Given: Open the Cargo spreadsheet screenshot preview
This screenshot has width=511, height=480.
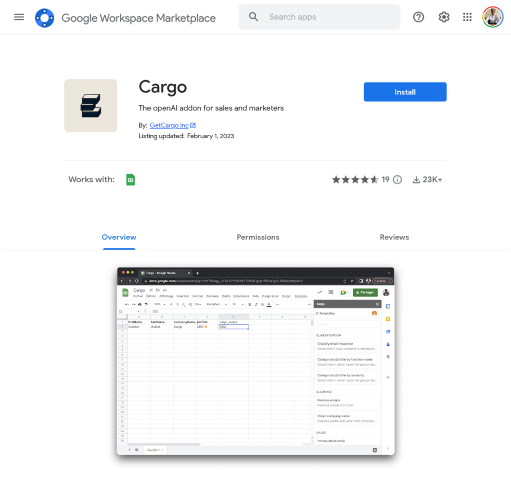Looking at the screenshot, I should point(256,361).
